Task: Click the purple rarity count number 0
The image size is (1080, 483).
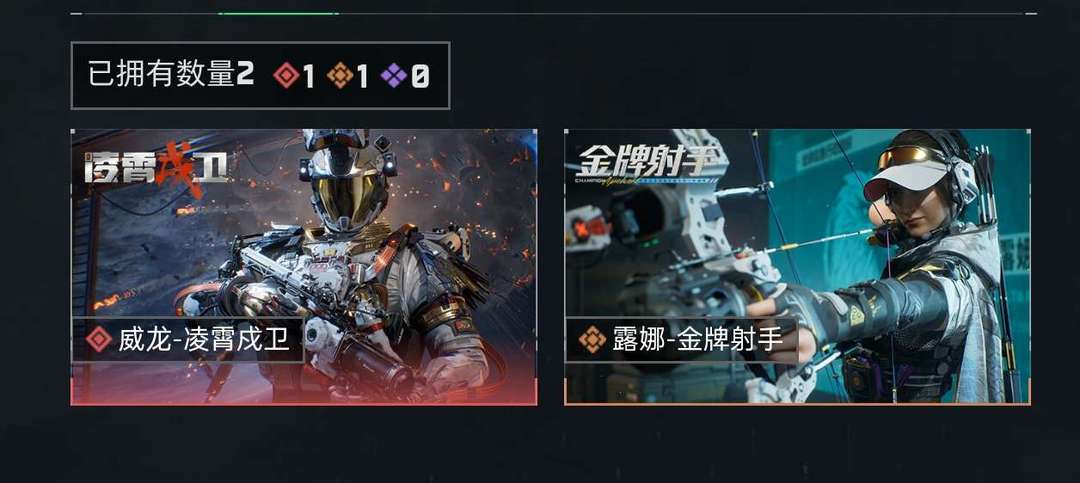Action: [x=419, y=76]
